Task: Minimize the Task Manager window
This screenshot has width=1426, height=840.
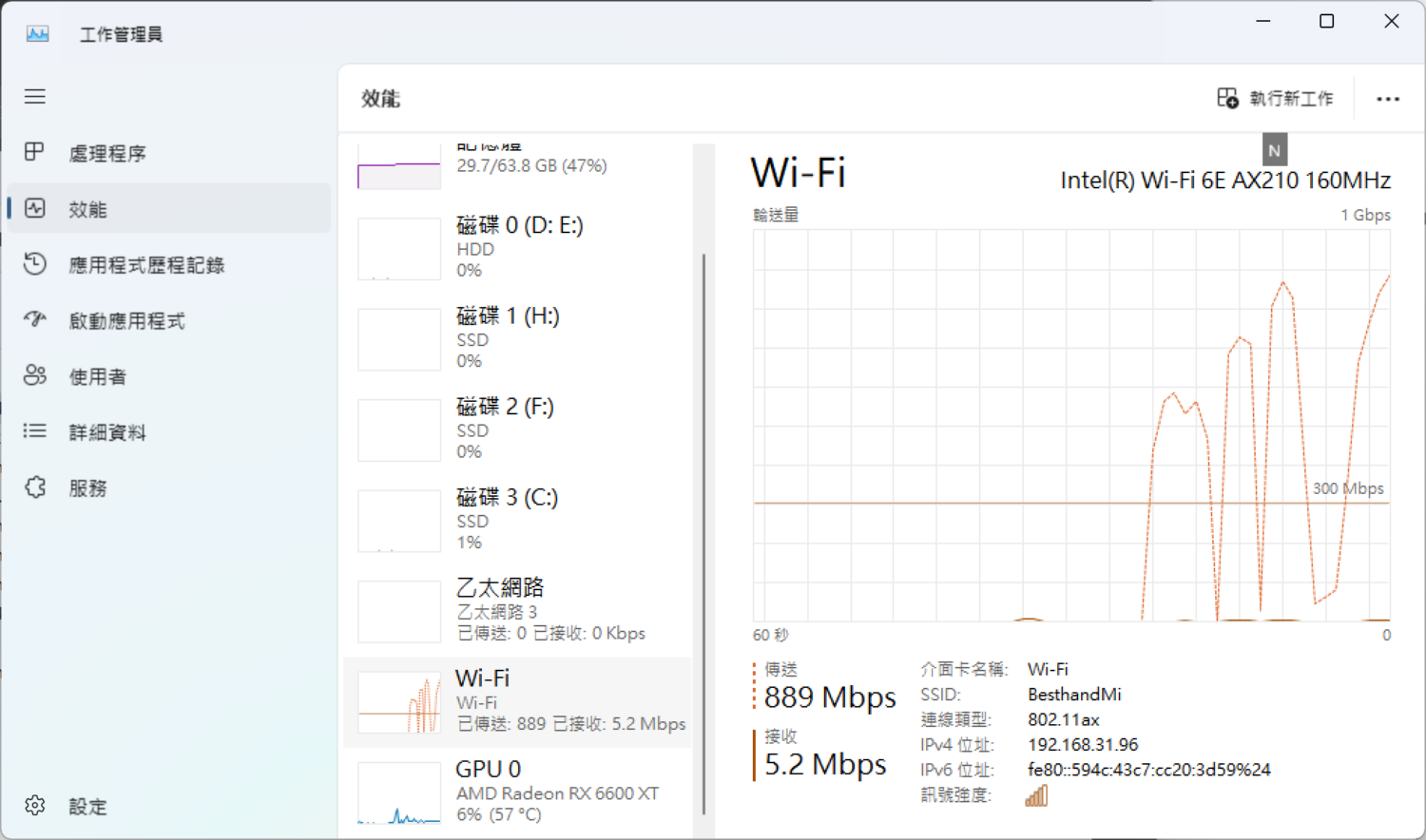Action: coord(1263,21)
